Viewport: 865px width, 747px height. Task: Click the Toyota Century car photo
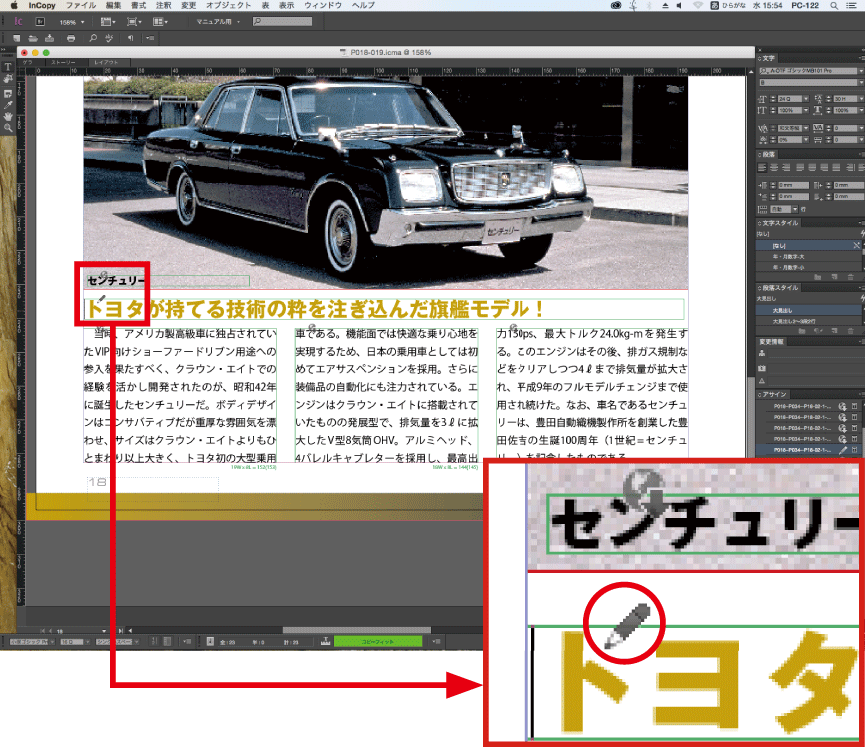click(x=386, y=182)
